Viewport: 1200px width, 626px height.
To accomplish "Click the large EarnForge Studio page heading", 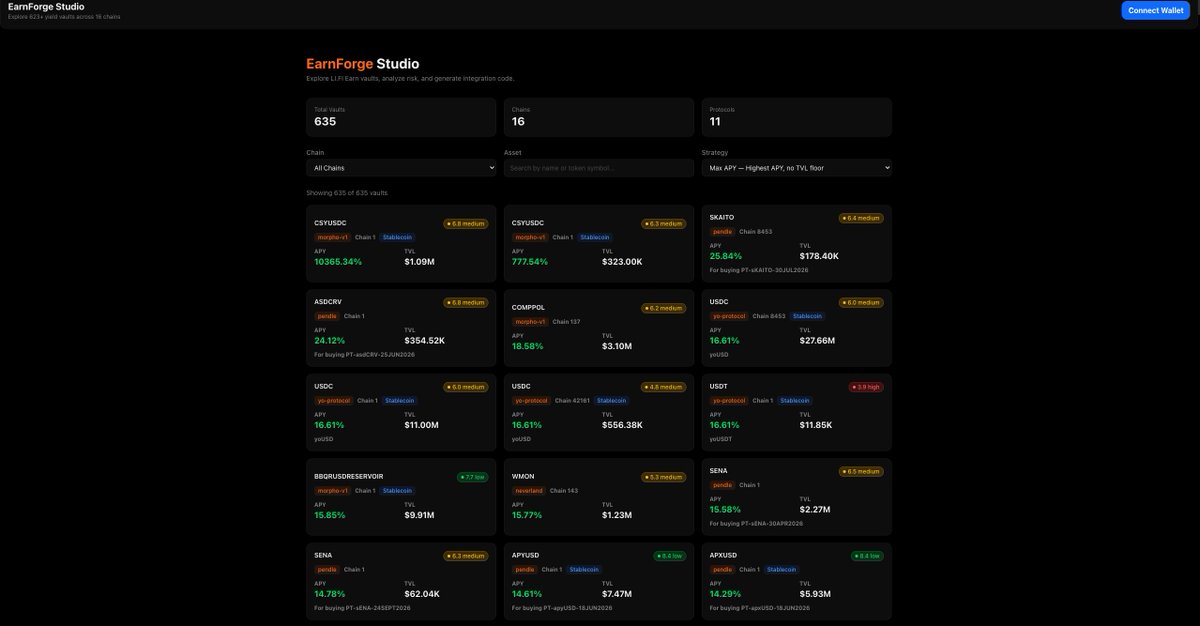I will click(x=363, y=64).
